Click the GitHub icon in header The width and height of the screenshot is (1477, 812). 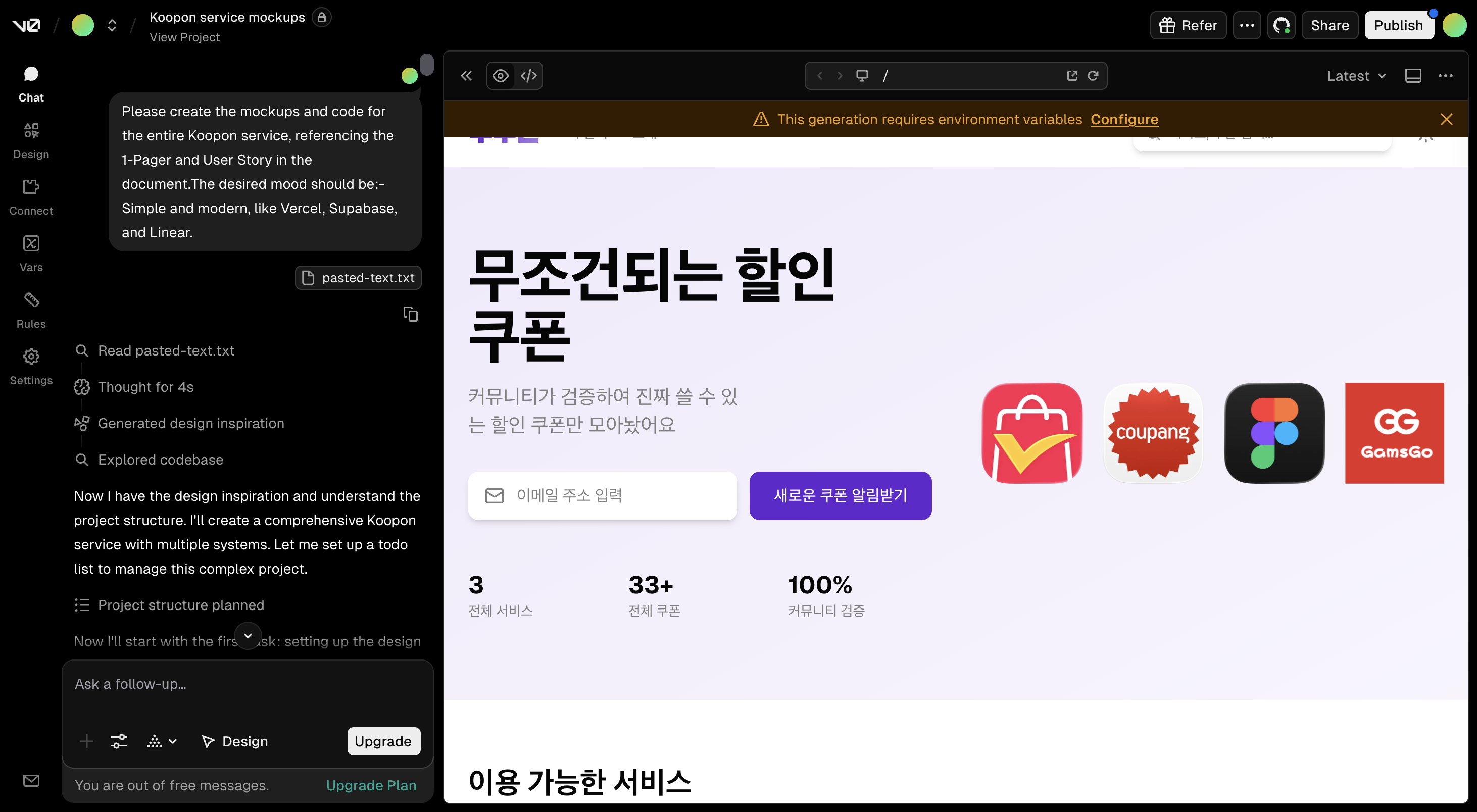pyautogui.click(x=1281, y=25)
